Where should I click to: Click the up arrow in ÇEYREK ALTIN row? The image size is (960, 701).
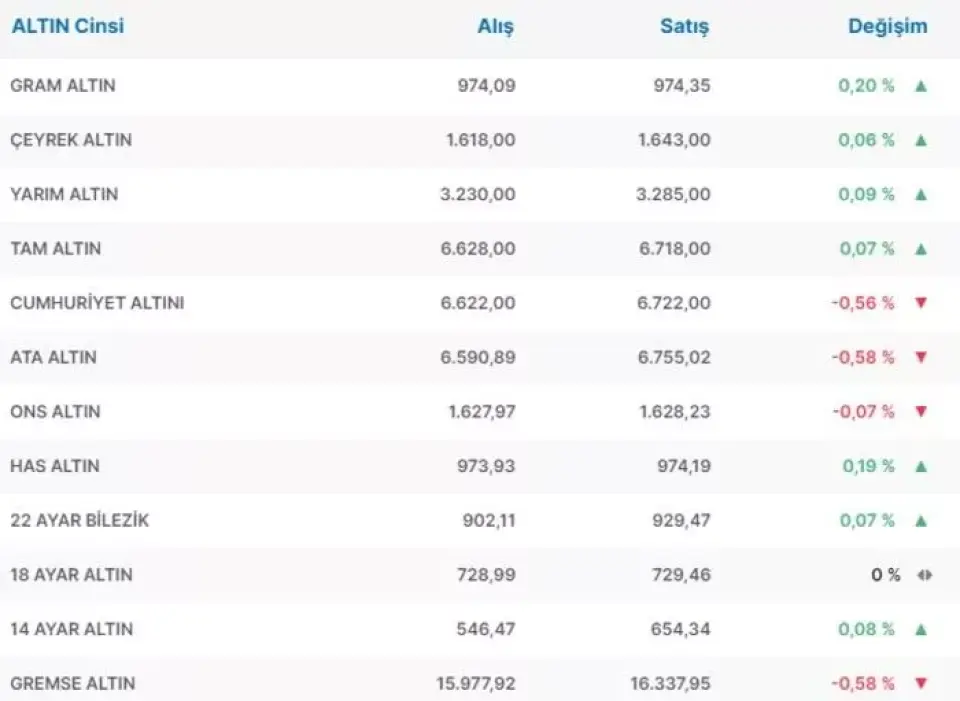[x=921, y=140]
